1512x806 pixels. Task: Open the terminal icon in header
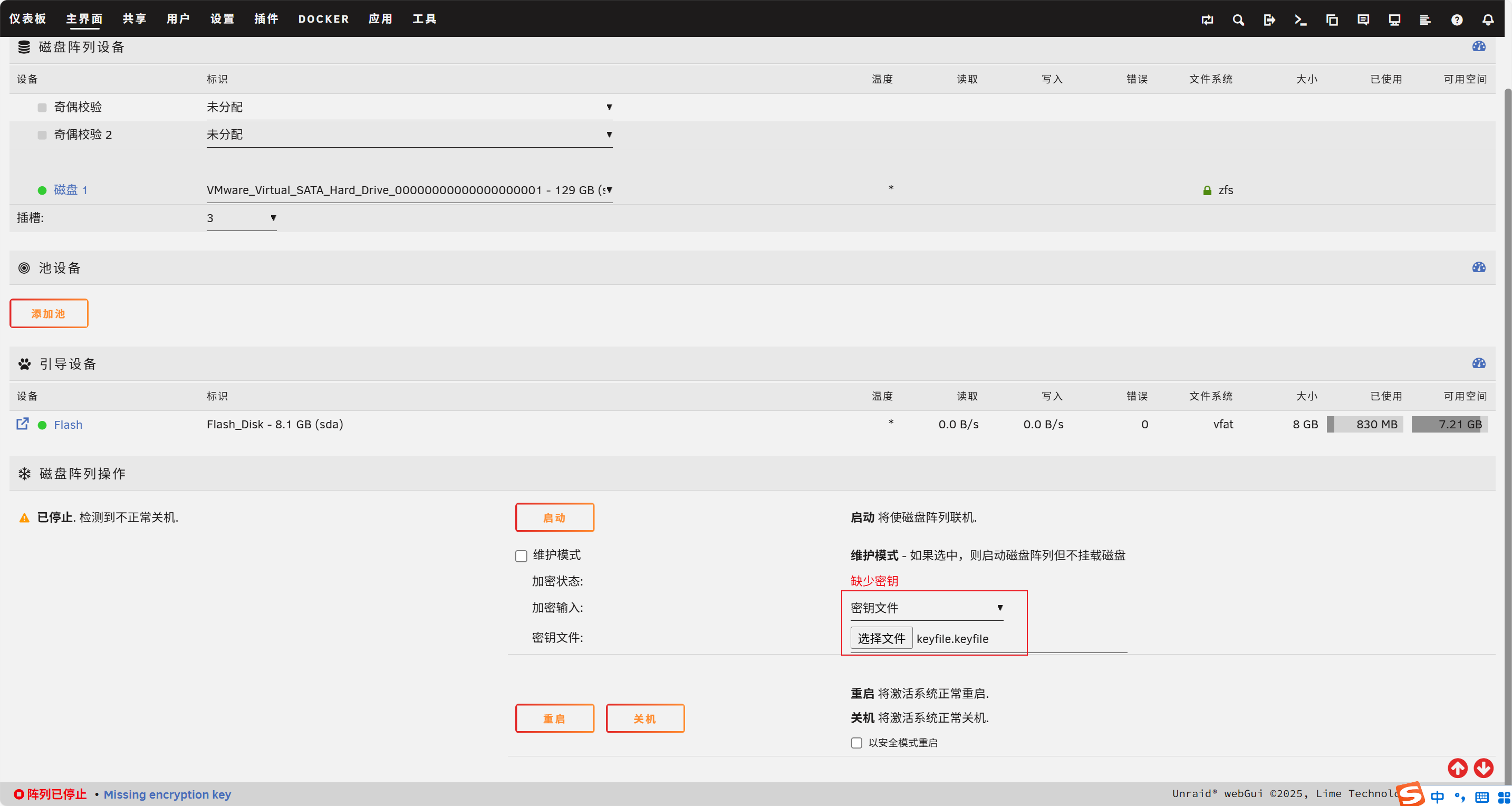tap(1300, 20)
